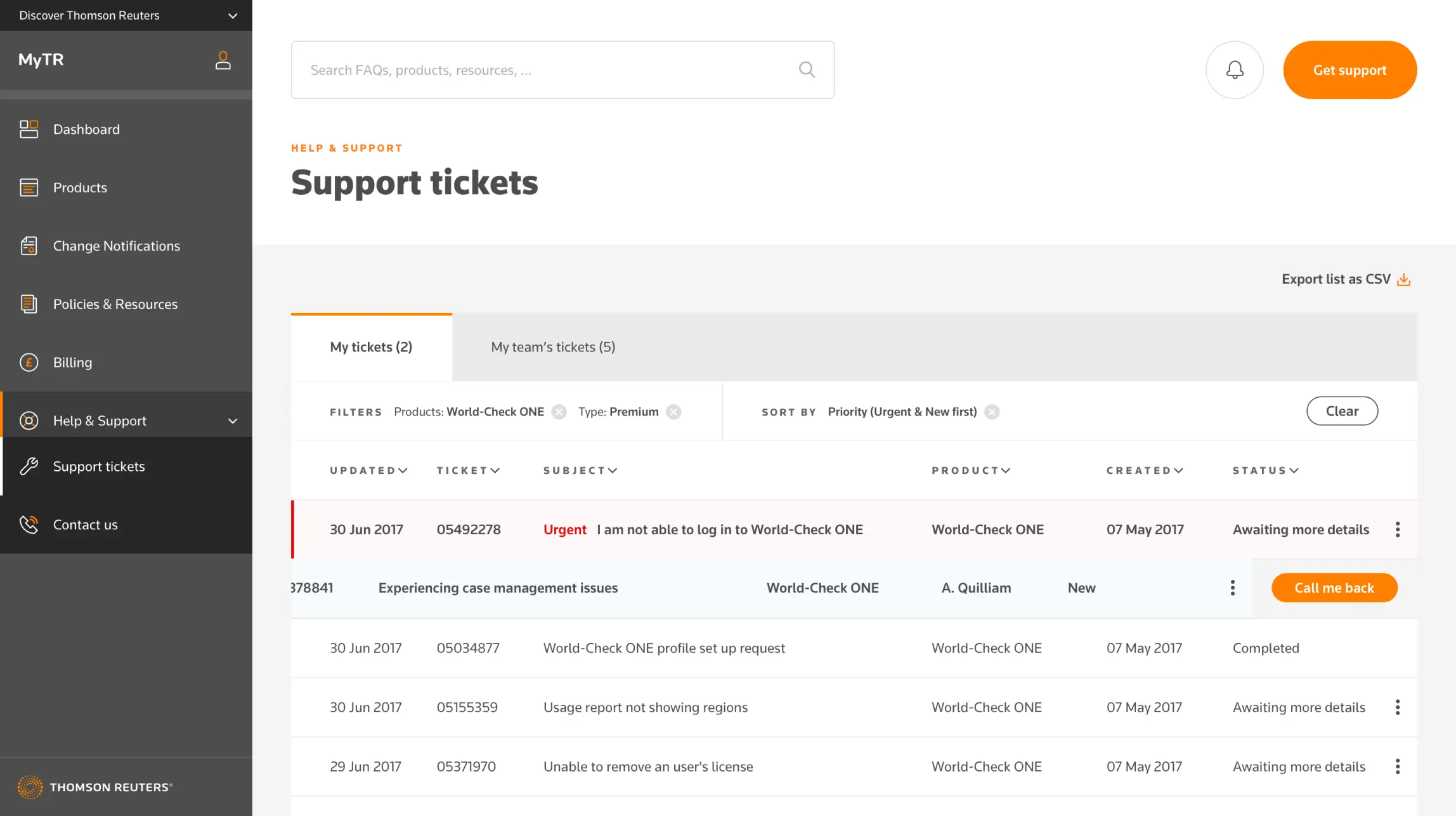Sort by Created column

[1145, 470]
